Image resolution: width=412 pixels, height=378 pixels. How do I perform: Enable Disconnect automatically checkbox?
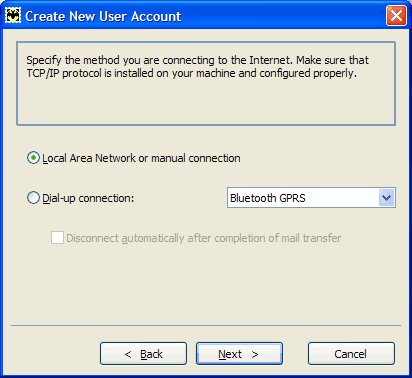[57, 238]
